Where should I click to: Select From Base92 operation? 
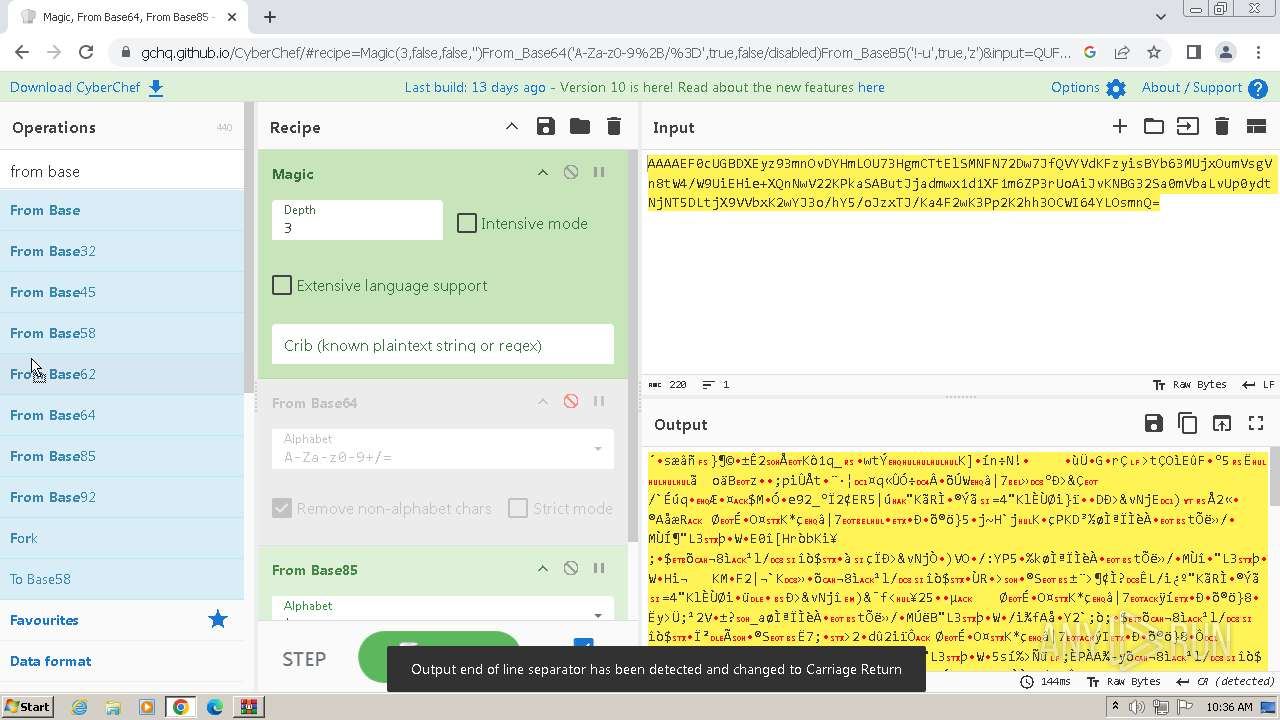[x=122, y=497]
